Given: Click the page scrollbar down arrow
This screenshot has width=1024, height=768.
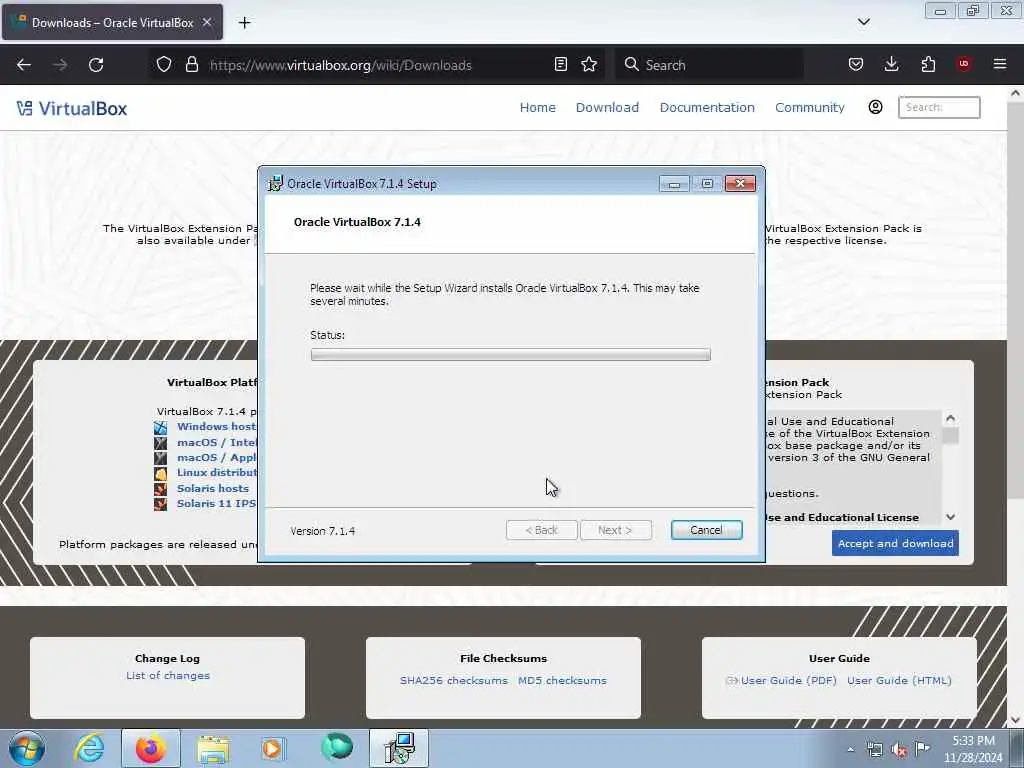Looking at the screenshot, I should pyautogui.click(x=1015, y=720).
